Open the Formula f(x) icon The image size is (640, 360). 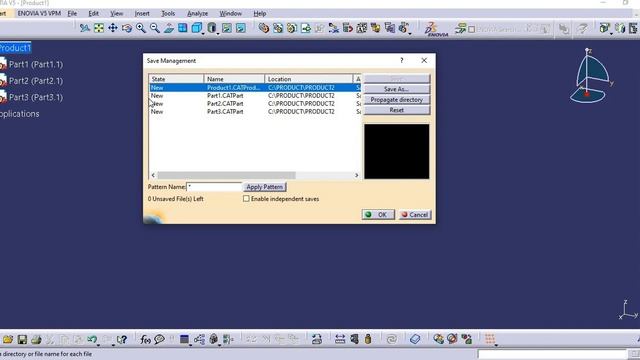tap(145, 339)
